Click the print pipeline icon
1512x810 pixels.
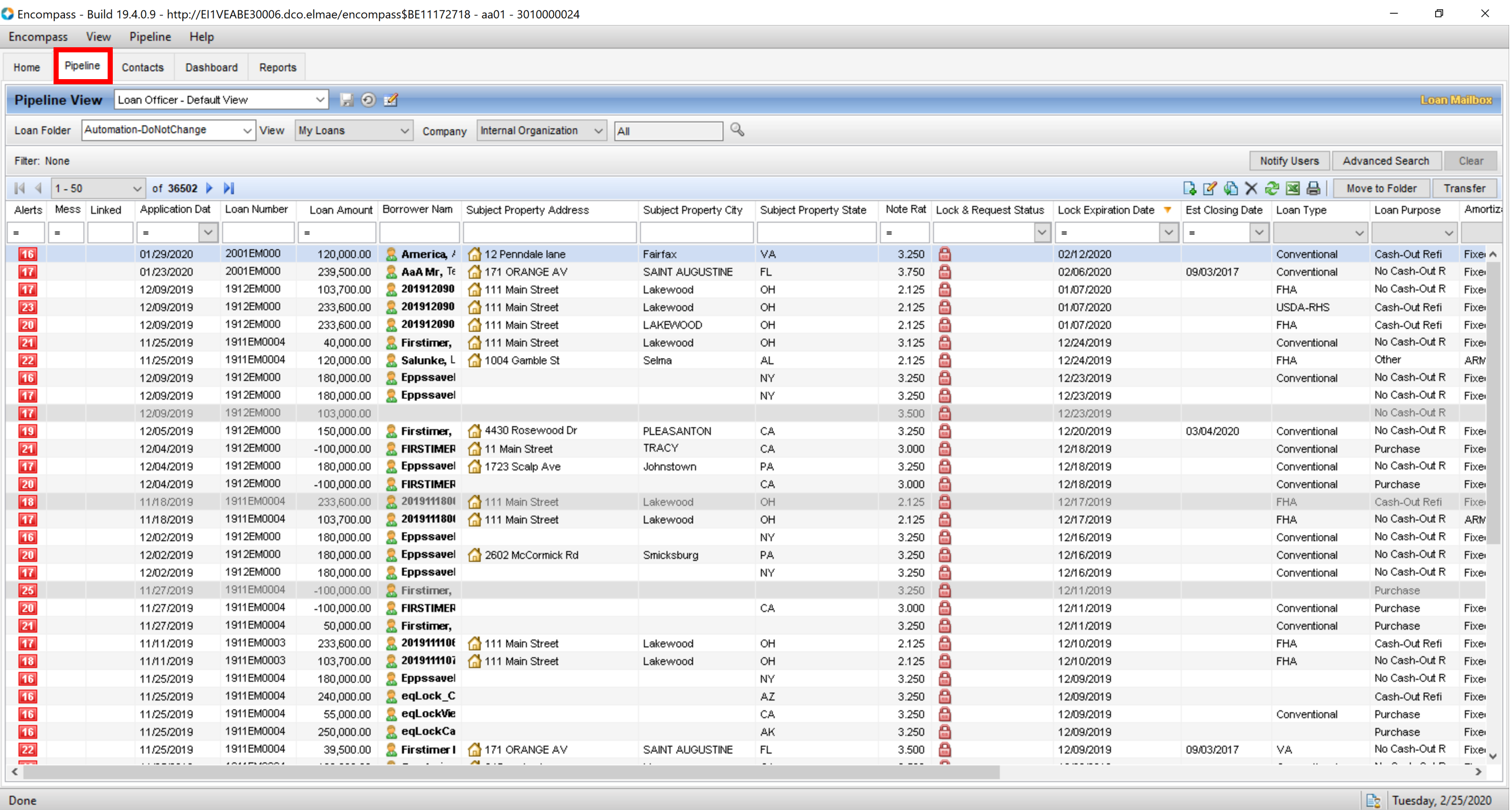1313,188
